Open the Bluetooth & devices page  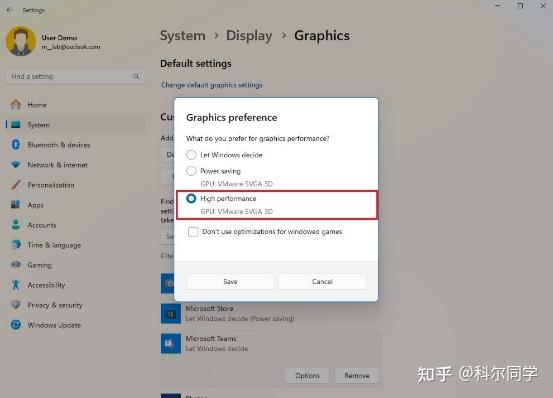tap(75, 145)
